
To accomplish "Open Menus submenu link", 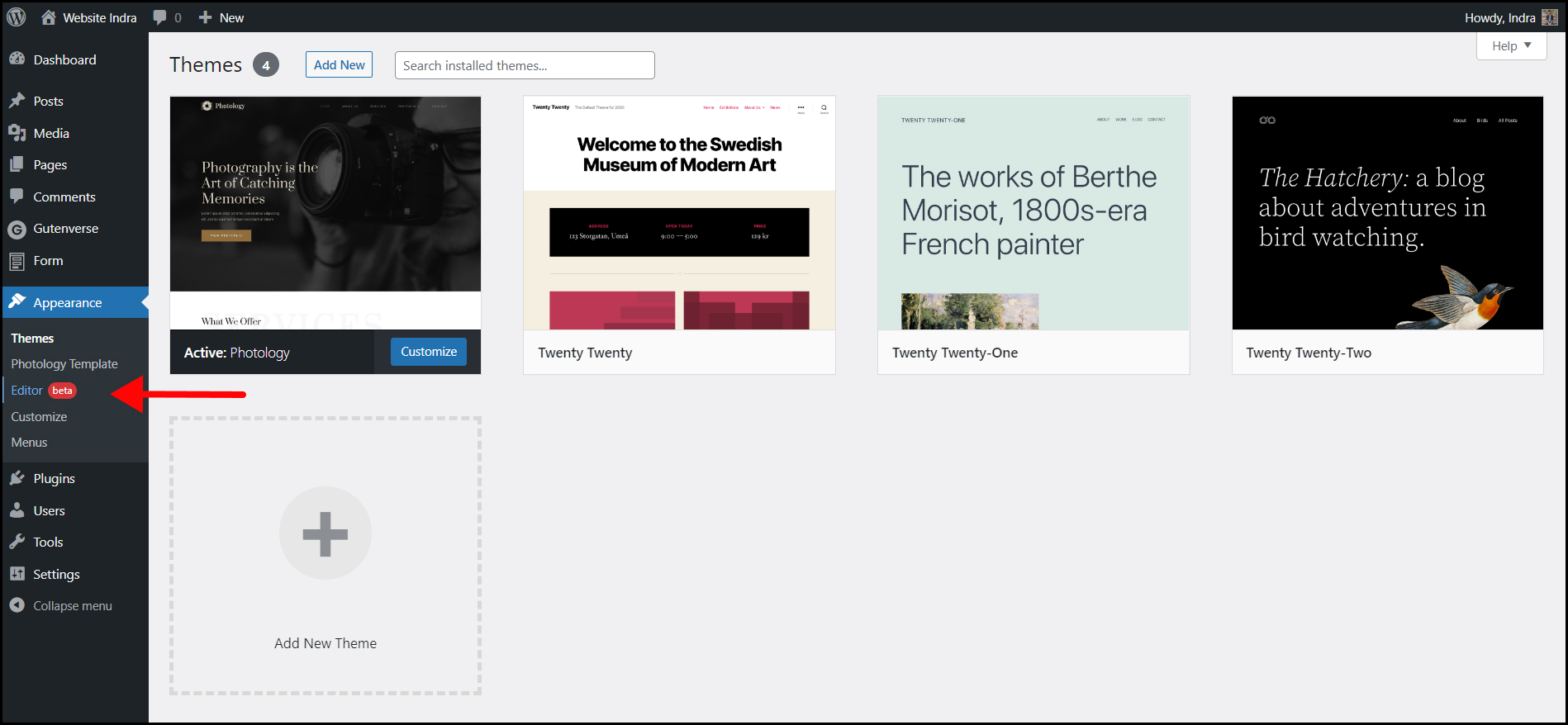I will [29, 443].
